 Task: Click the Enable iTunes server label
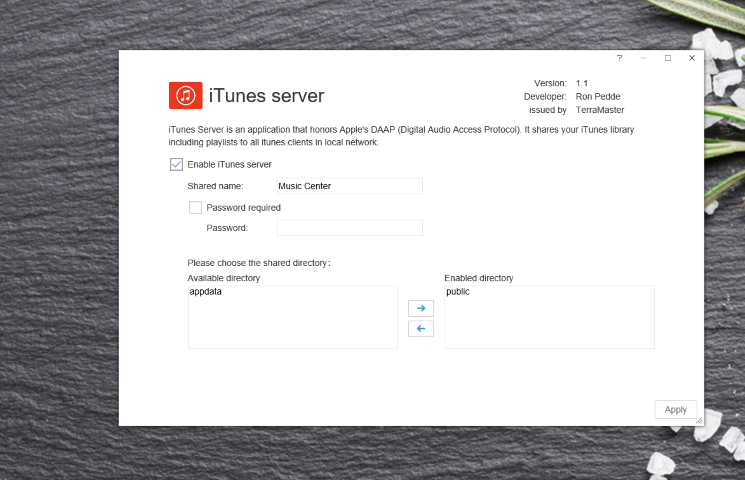[229, 164]
